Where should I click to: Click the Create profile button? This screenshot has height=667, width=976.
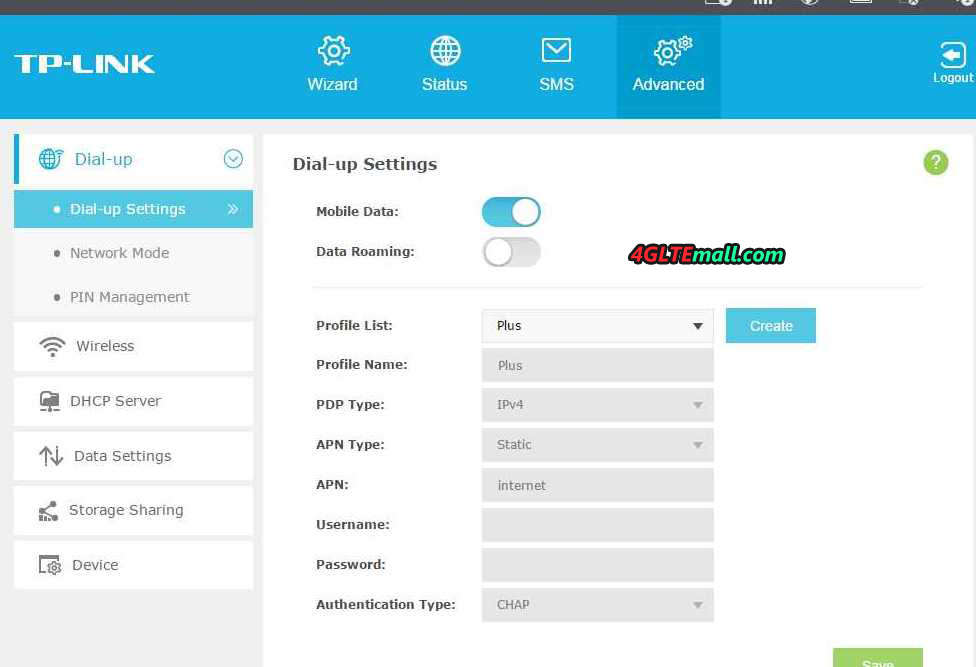770,326
